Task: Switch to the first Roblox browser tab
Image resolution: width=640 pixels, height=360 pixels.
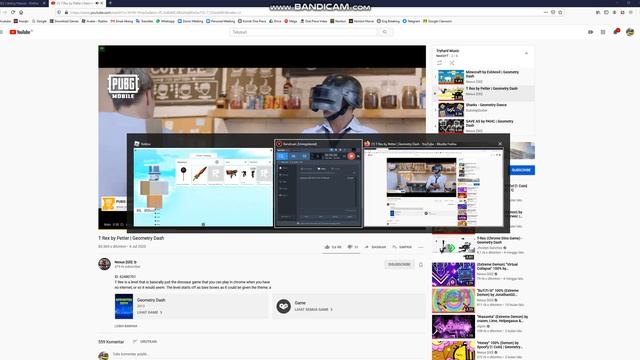Action: pos(24,3)
